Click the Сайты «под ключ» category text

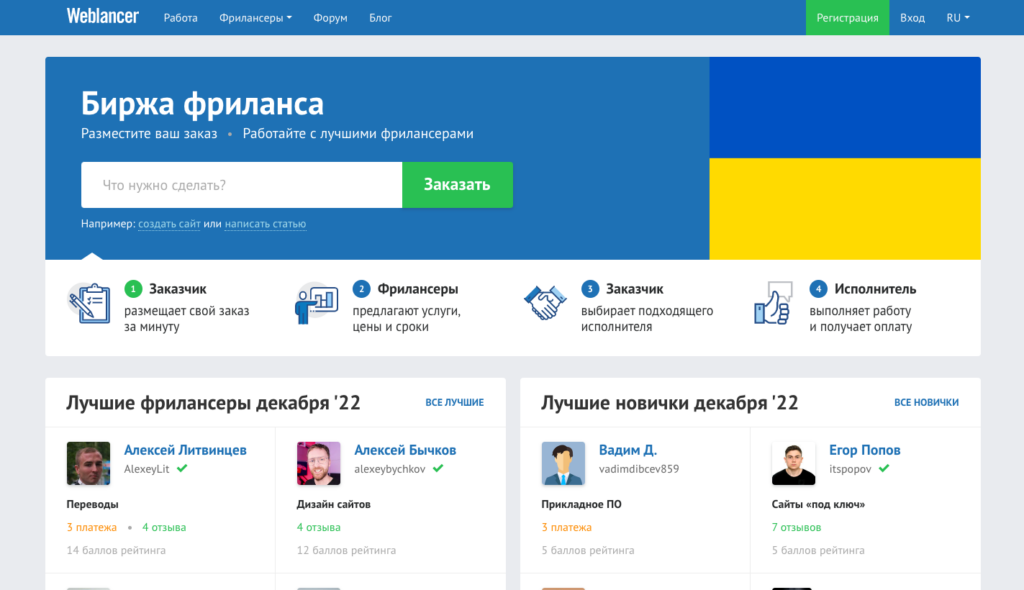[x=818, y=504]
